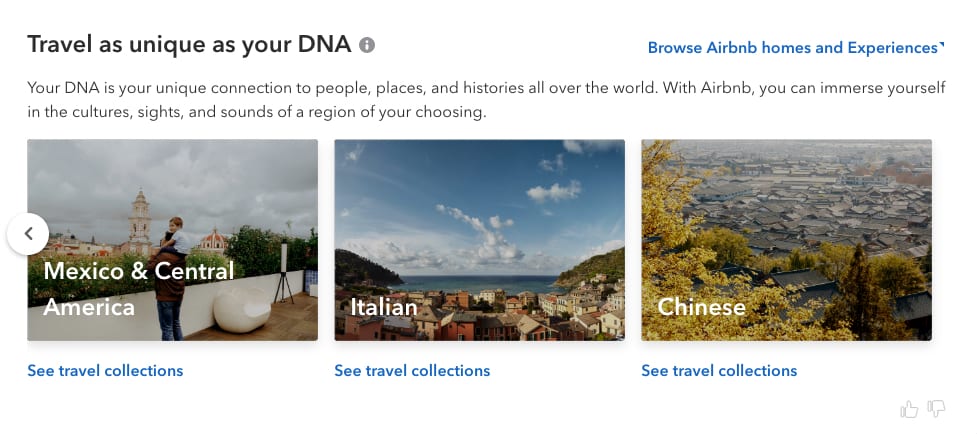
Task: Open the Italian coastal town photo card
Action: coord(480,240)
